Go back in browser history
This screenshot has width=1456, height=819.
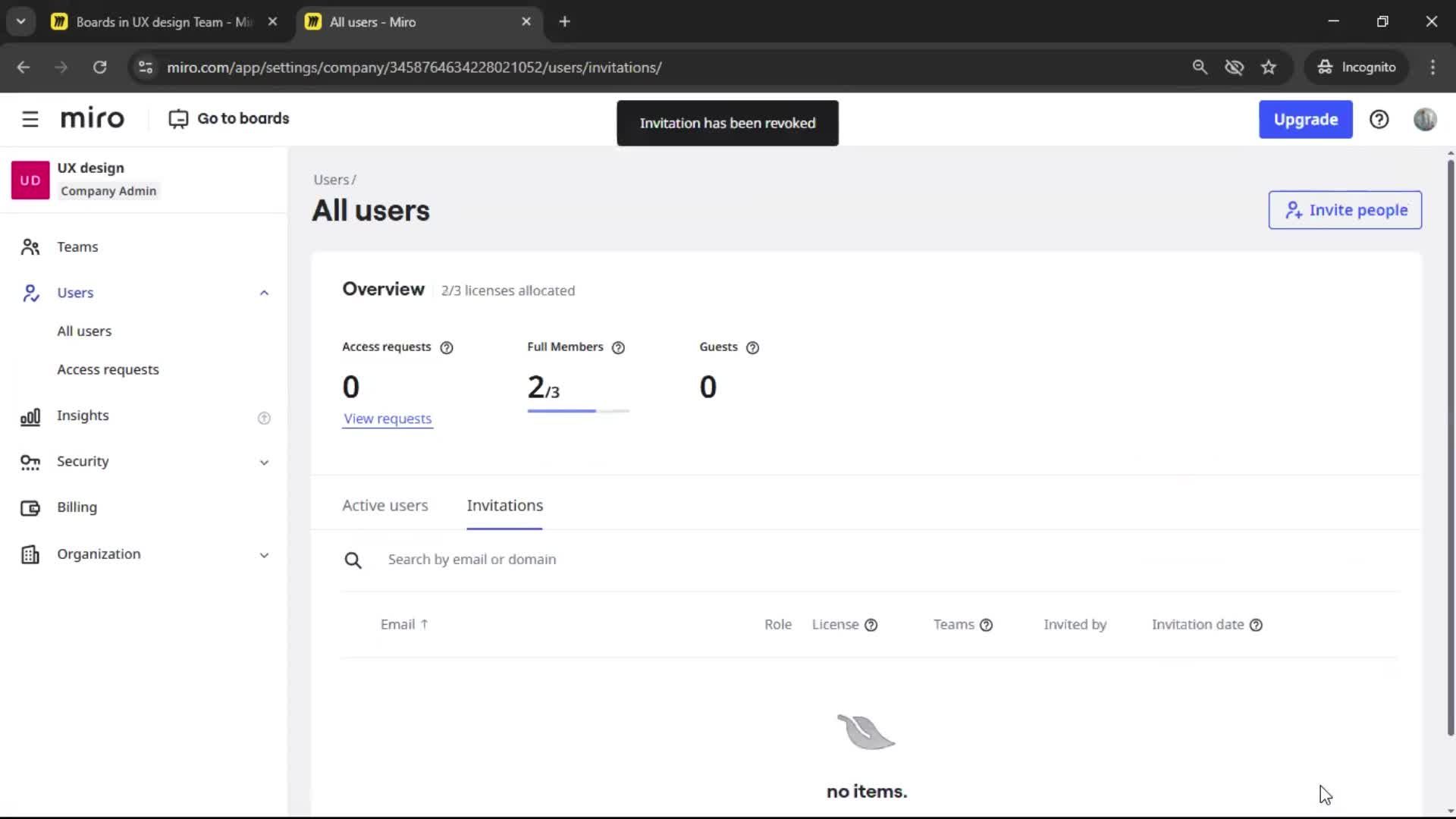(x=24, y=67)
